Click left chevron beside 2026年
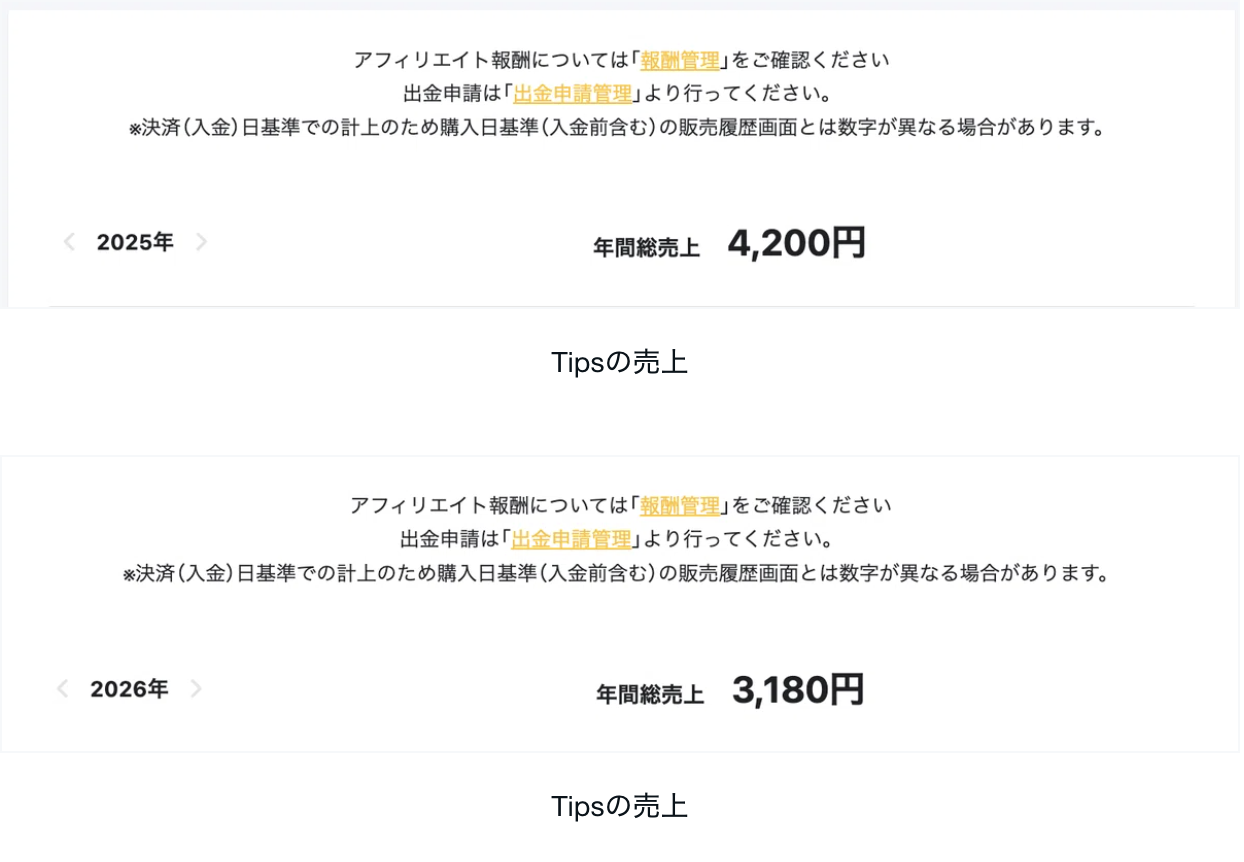The image size is (1244, 862). pos(62,689)
